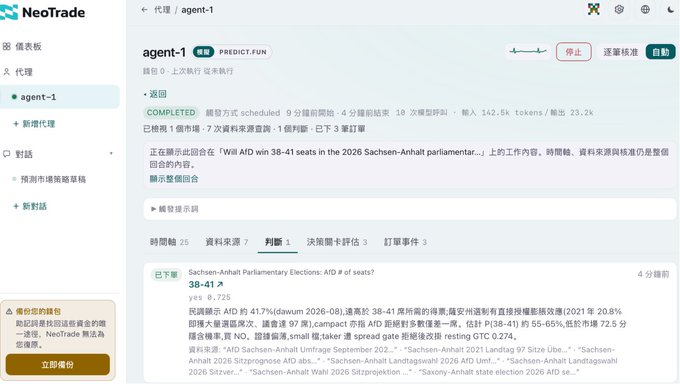Open settings gear icon
680x384 pixels.
click(x=619, y=9)
